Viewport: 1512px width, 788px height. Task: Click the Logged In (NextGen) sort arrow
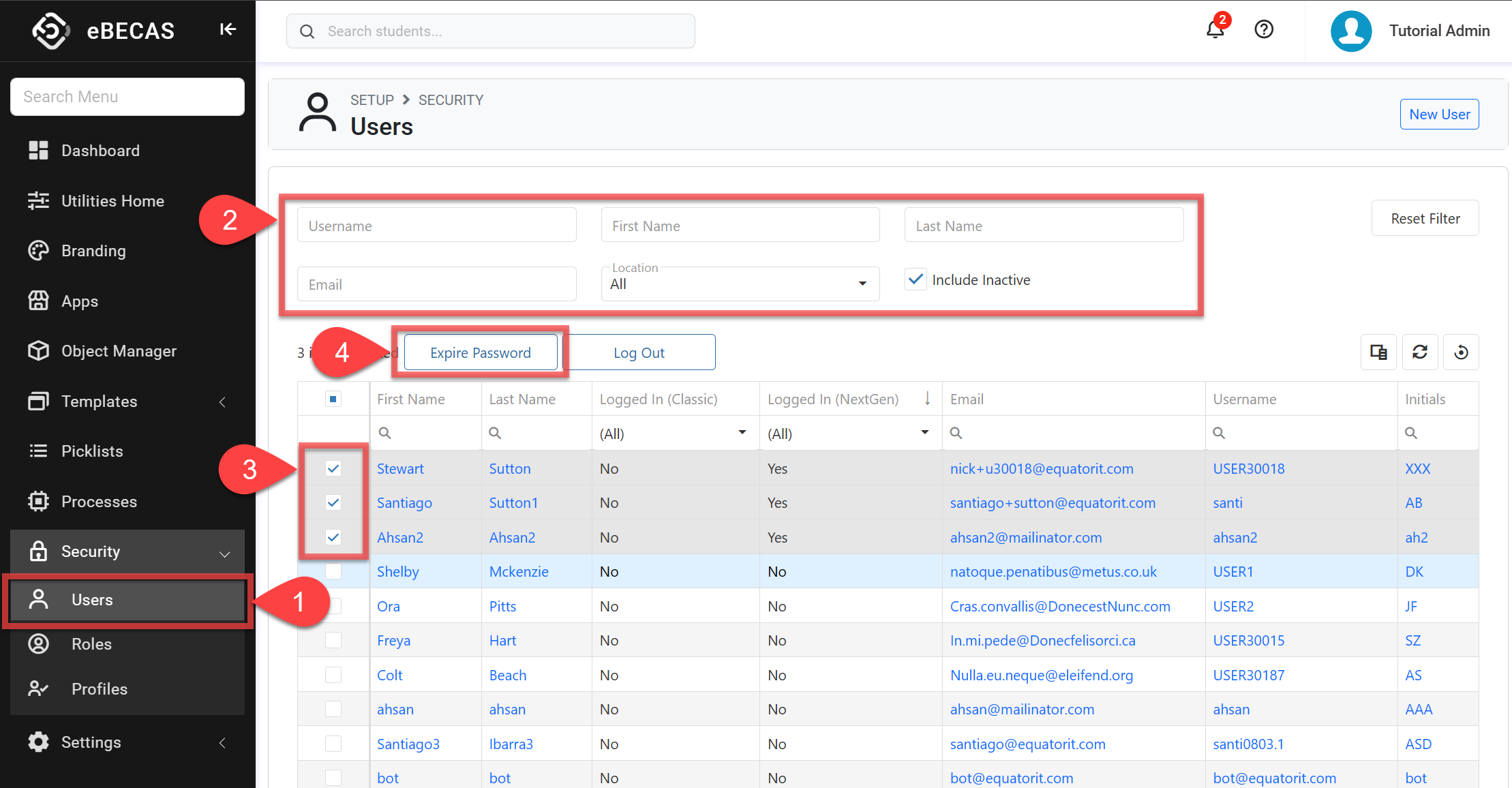click(927, 399)
